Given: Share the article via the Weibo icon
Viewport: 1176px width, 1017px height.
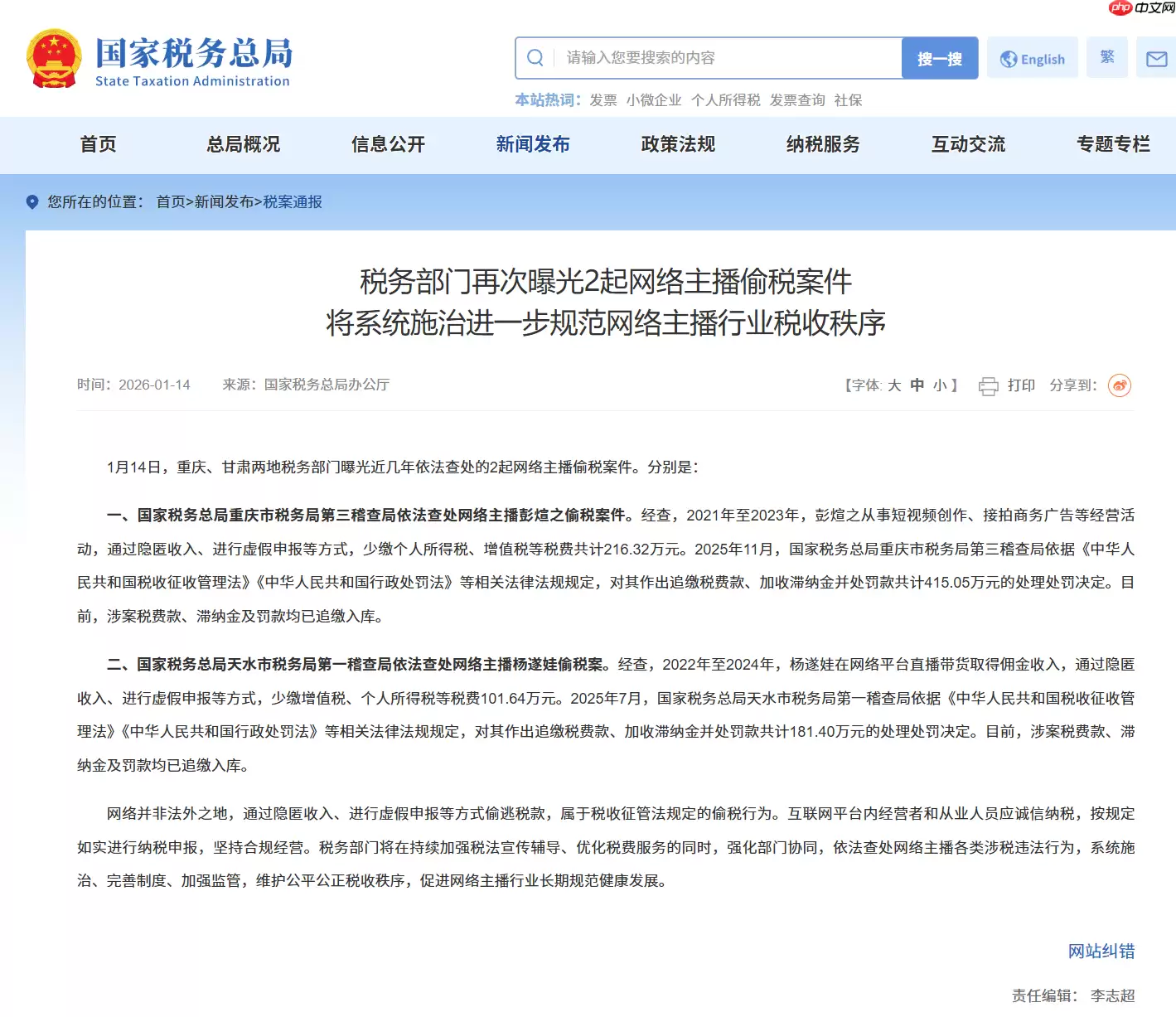Looking at the screenshot, I should [1120, 385].
